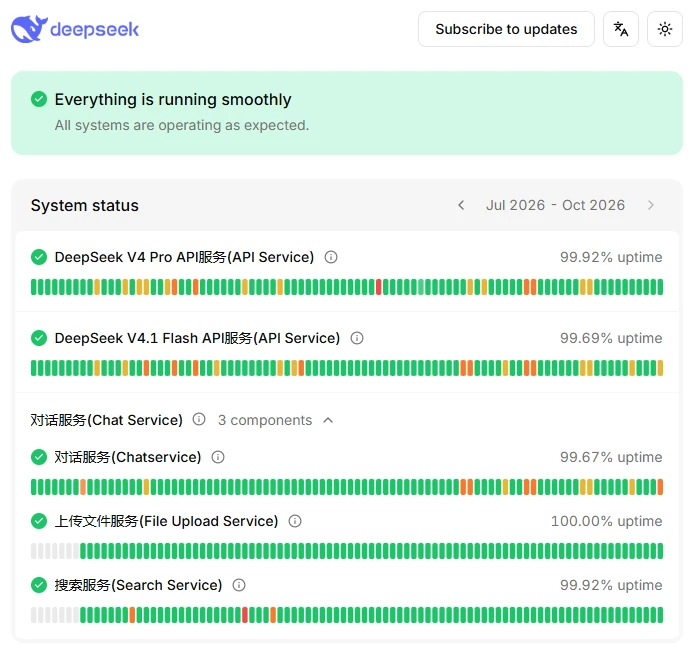Click first grey no-data bar in File Upload timeline
This screenshot has width=695, height=656.
click(x=34, y=551)
